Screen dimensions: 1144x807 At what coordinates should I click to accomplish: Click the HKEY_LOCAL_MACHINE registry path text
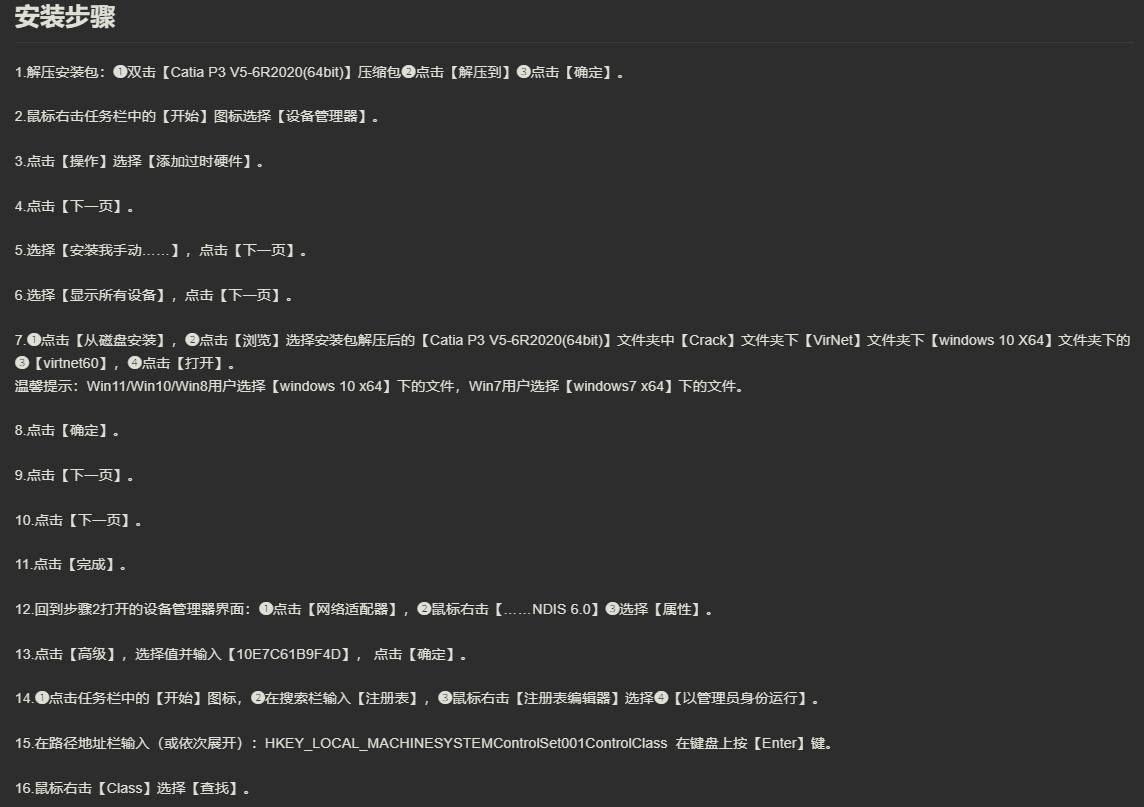pos(465,744)
